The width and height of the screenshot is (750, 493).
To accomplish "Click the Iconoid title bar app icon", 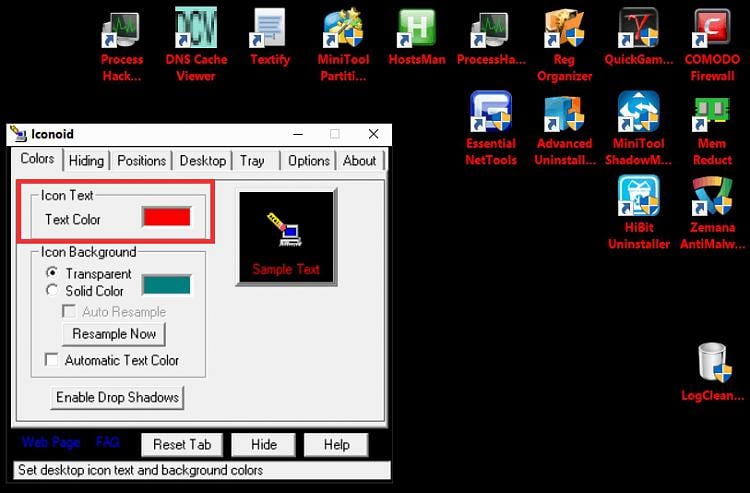I will [x=18, y=134].
